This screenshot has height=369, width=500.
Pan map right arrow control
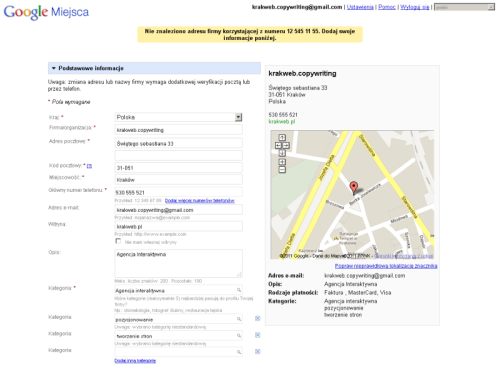(x=286, y=146)
